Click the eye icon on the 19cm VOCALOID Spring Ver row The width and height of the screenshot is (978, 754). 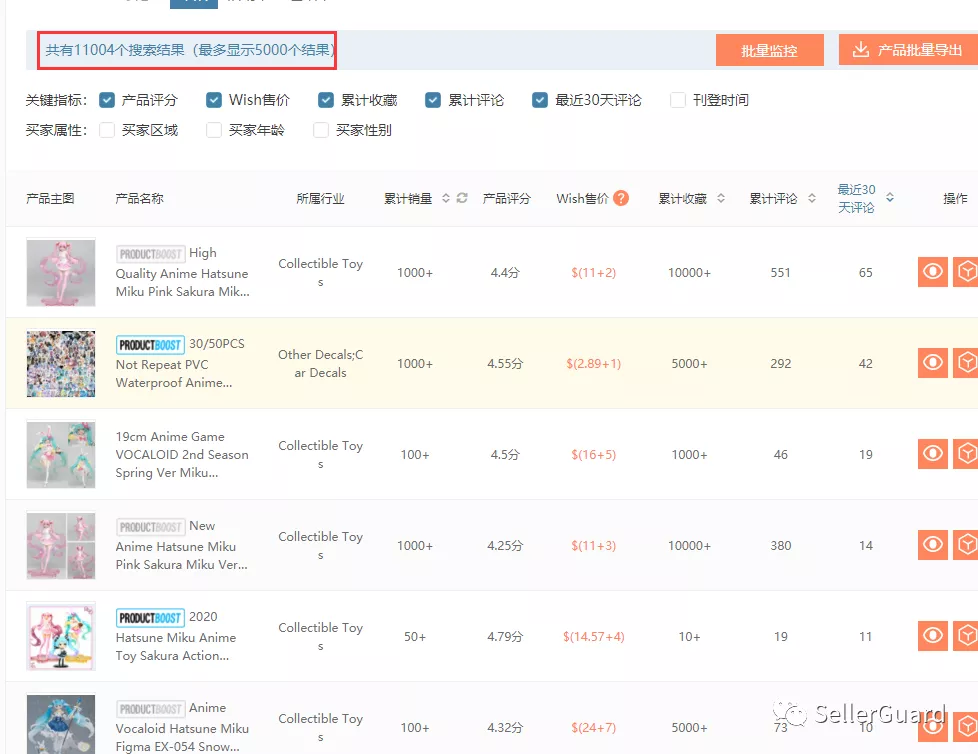coord(932,453)
